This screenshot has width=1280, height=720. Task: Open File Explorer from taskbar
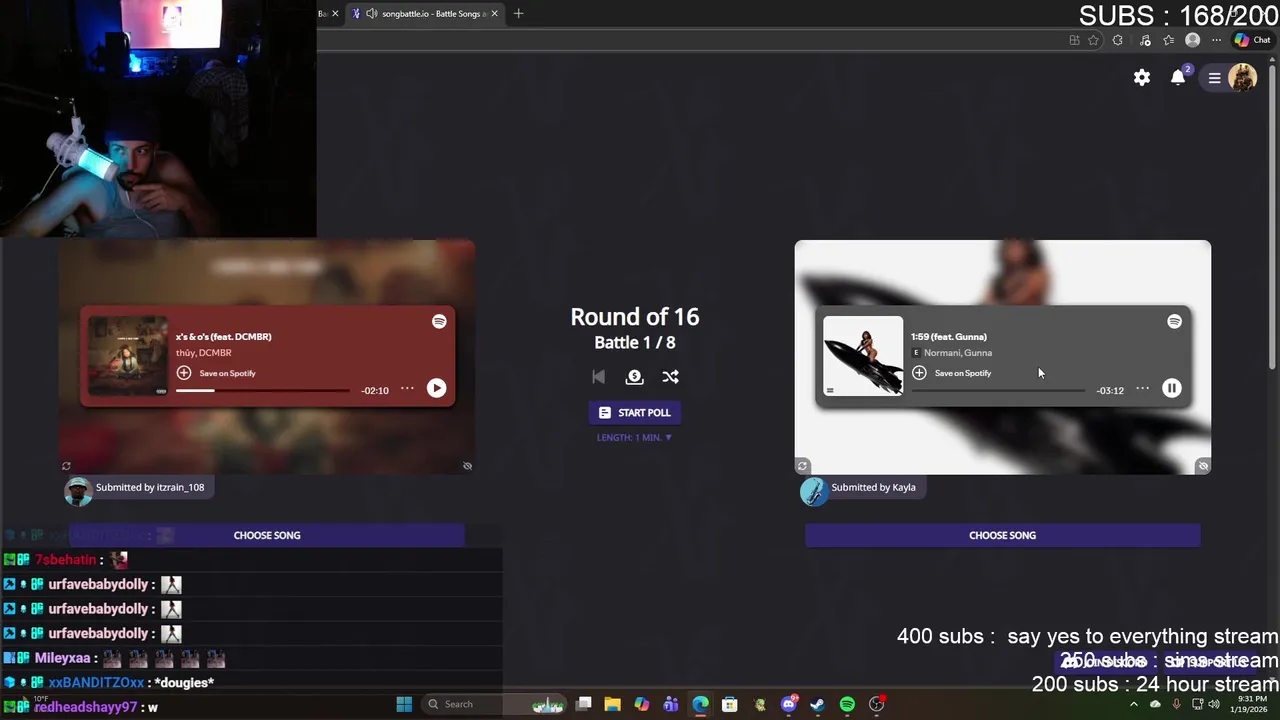click(x=612, y=704)
